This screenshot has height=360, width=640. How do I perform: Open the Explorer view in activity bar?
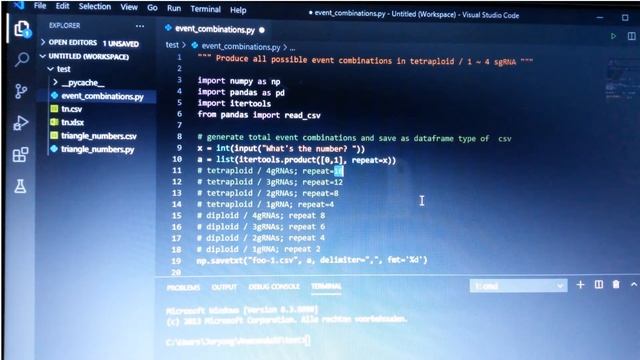tap(22, 29)
